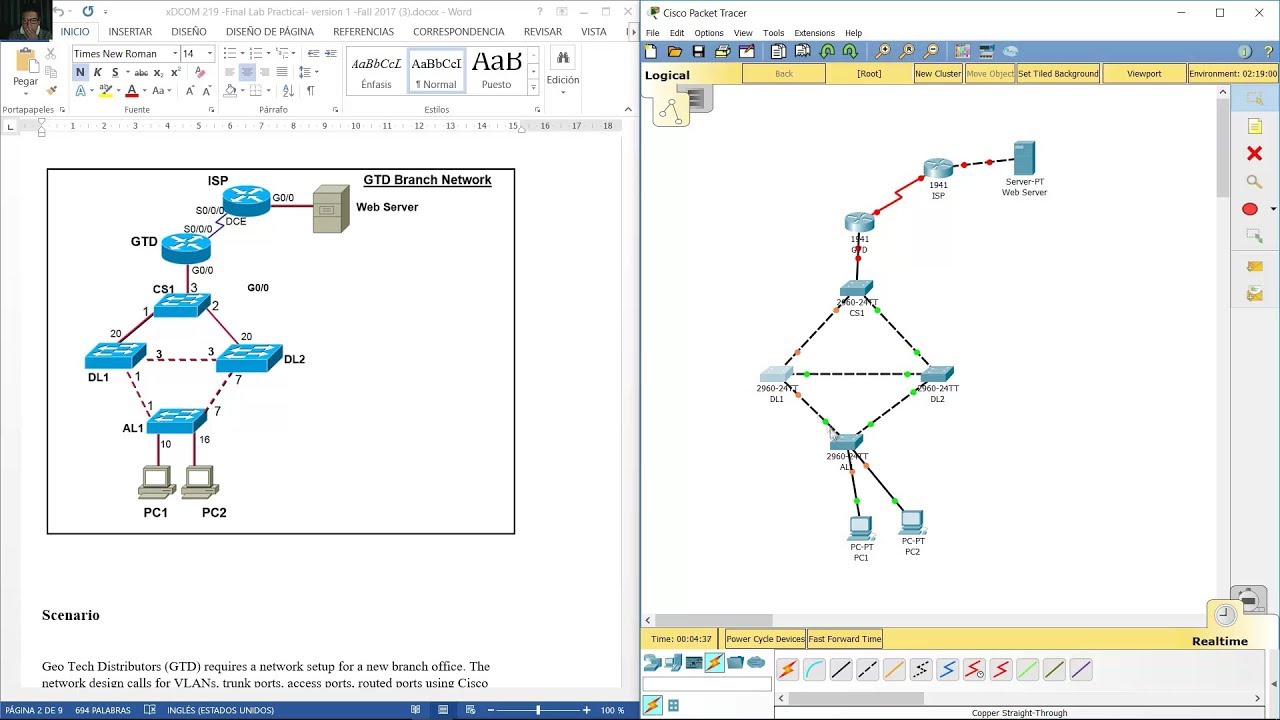Click Set Tiled Background button
This screenshot has width=1280, height=720.
[1058, 74]
